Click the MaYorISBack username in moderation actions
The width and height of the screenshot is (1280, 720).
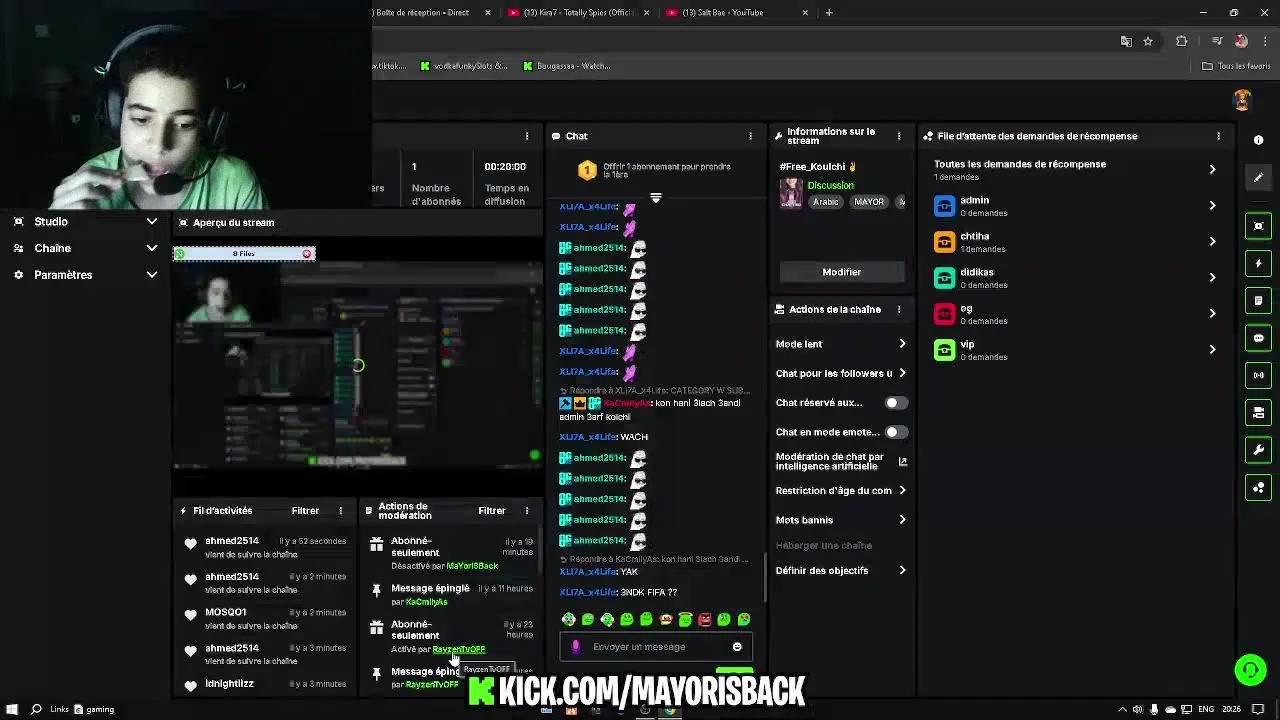tap(472, 566)
